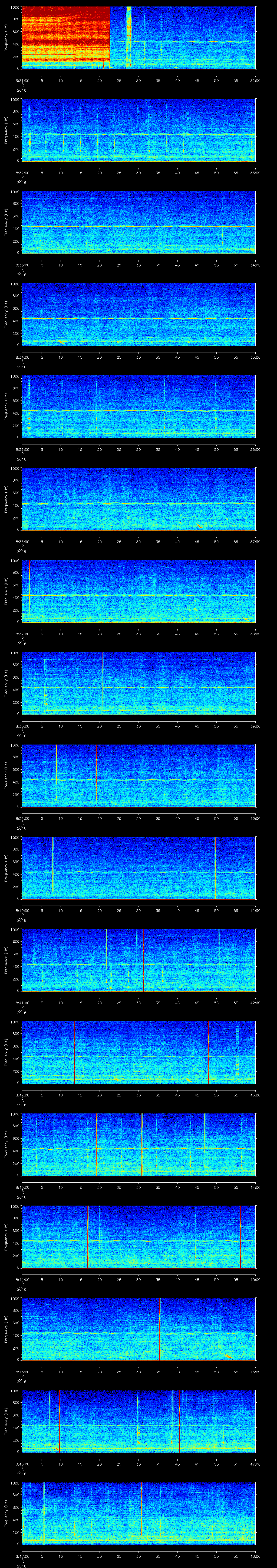
Task: Select the spectrogram panel starting at 8:43:00
Action: click(x=138, y=1145)
